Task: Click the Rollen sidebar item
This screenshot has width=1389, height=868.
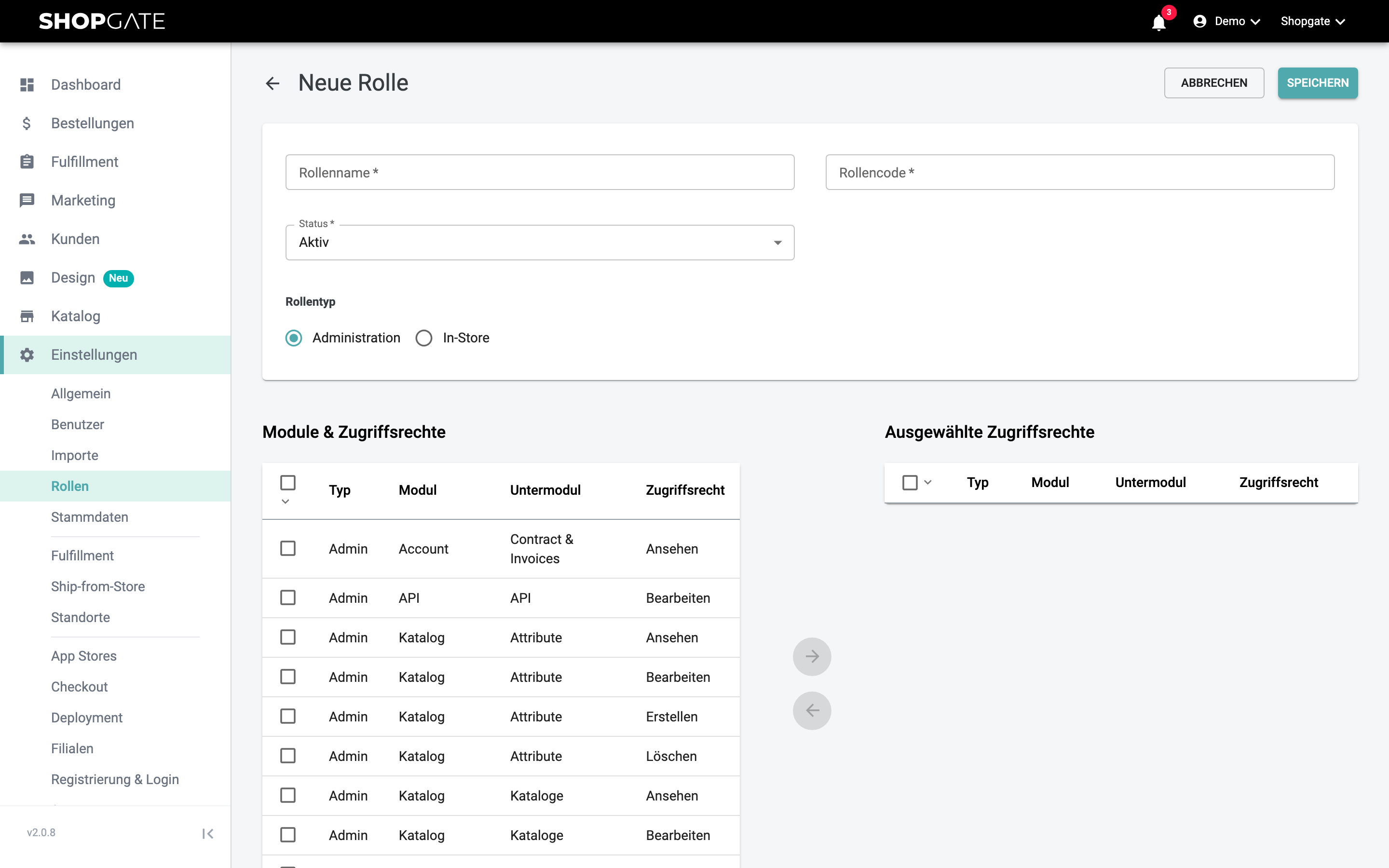Action: [x=115, y=486]
